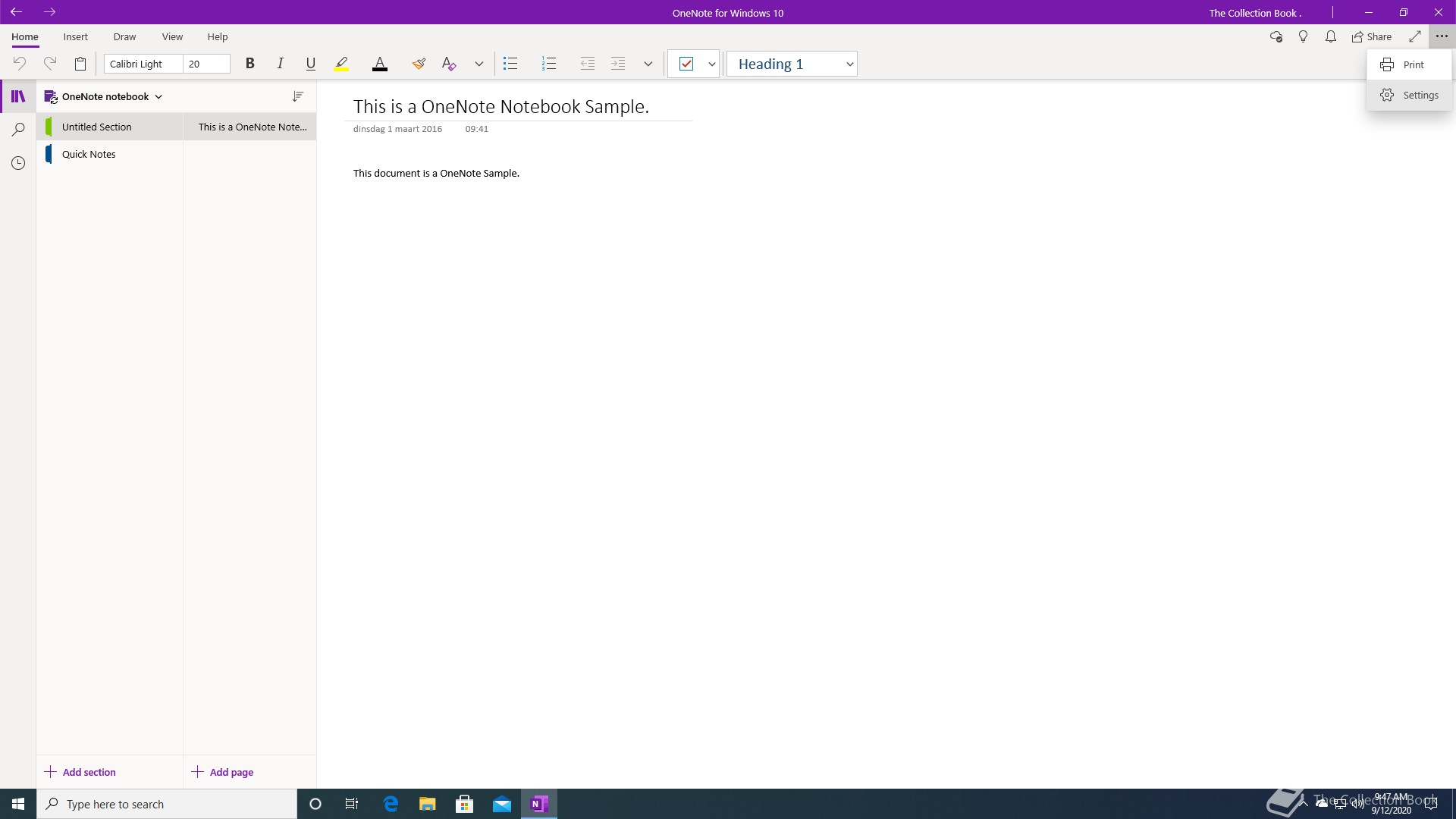Click the taskbar search box
1456x819 pixels.
click(167, 804)
